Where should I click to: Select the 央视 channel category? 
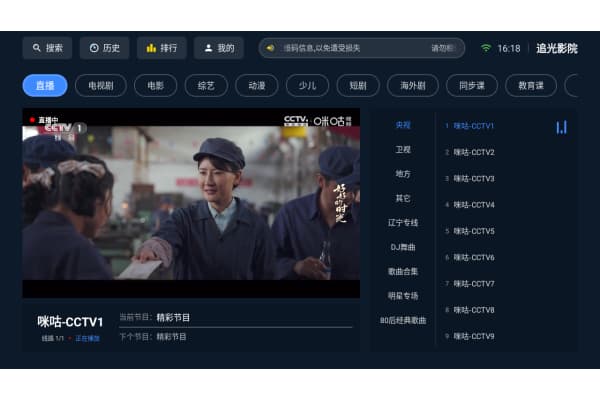pyautogui.click(x=403, y=125)
